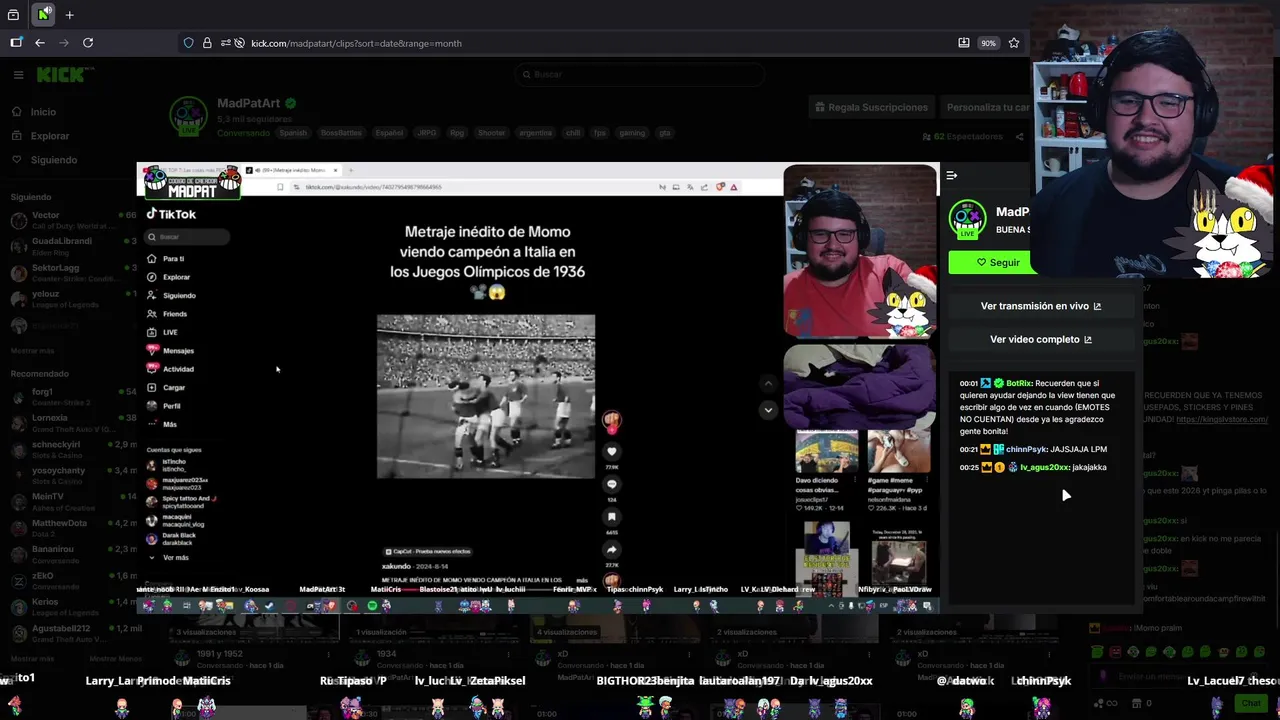
Task: Click the CapCut Prueba nuevos efectos tag
Action: [x=428, y=551]
